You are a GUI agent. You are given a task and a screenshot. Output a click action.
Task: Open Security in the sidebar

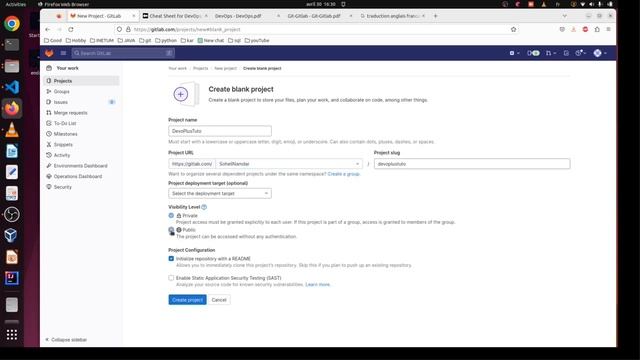pos(81,187)
